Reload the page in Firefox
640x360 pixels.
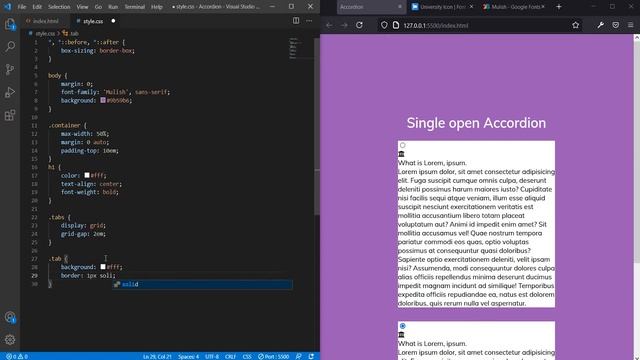359,25
